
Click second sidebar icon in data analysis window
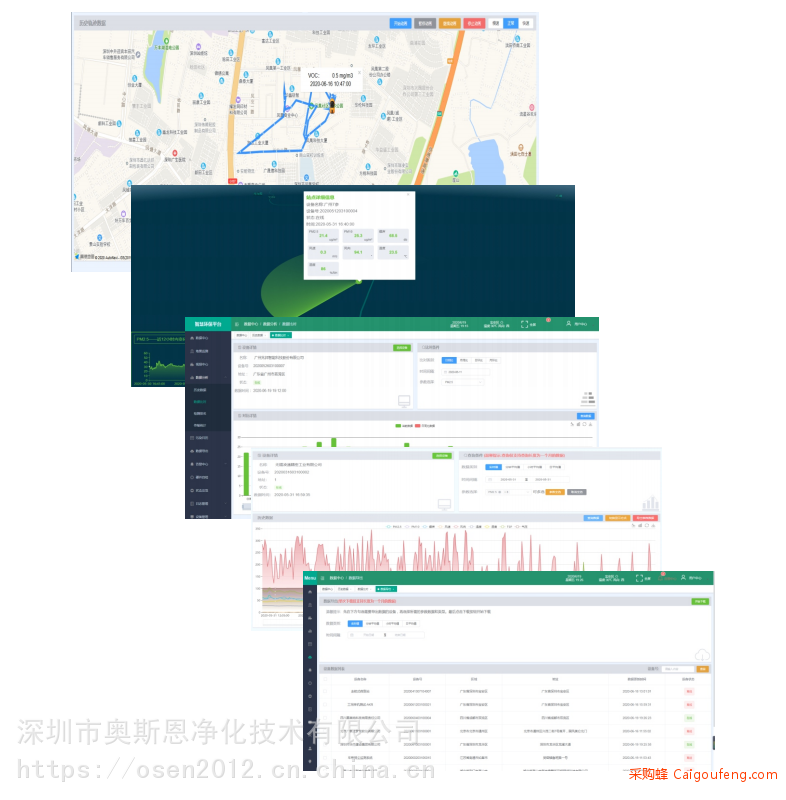[x=192, y=351]
